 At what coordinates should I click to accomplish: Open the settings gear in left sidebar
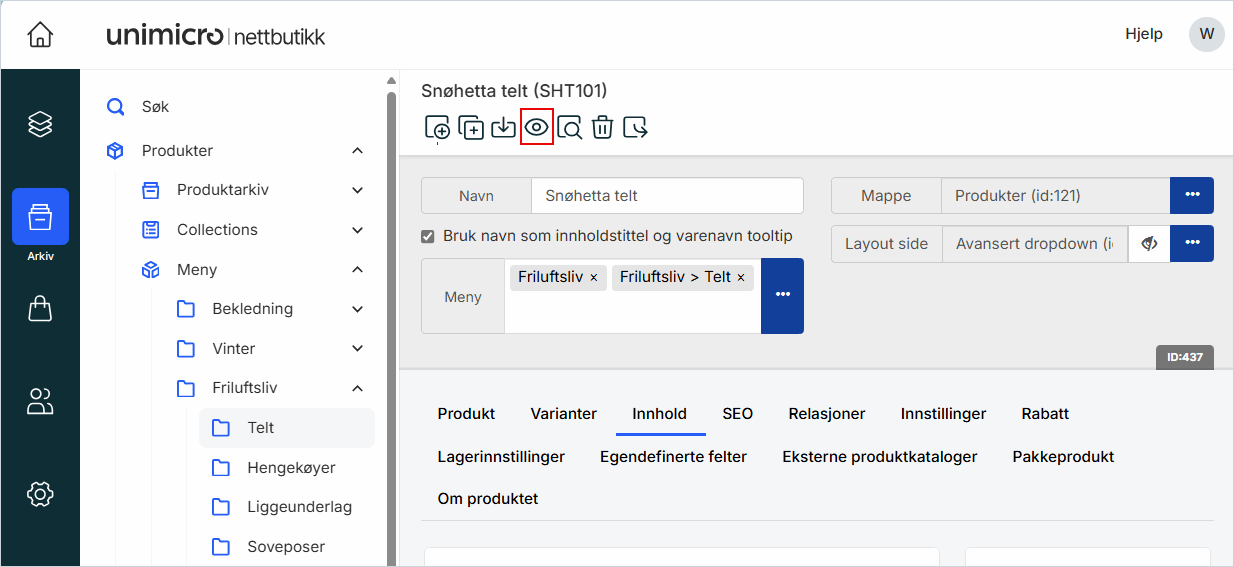[40, 493]
